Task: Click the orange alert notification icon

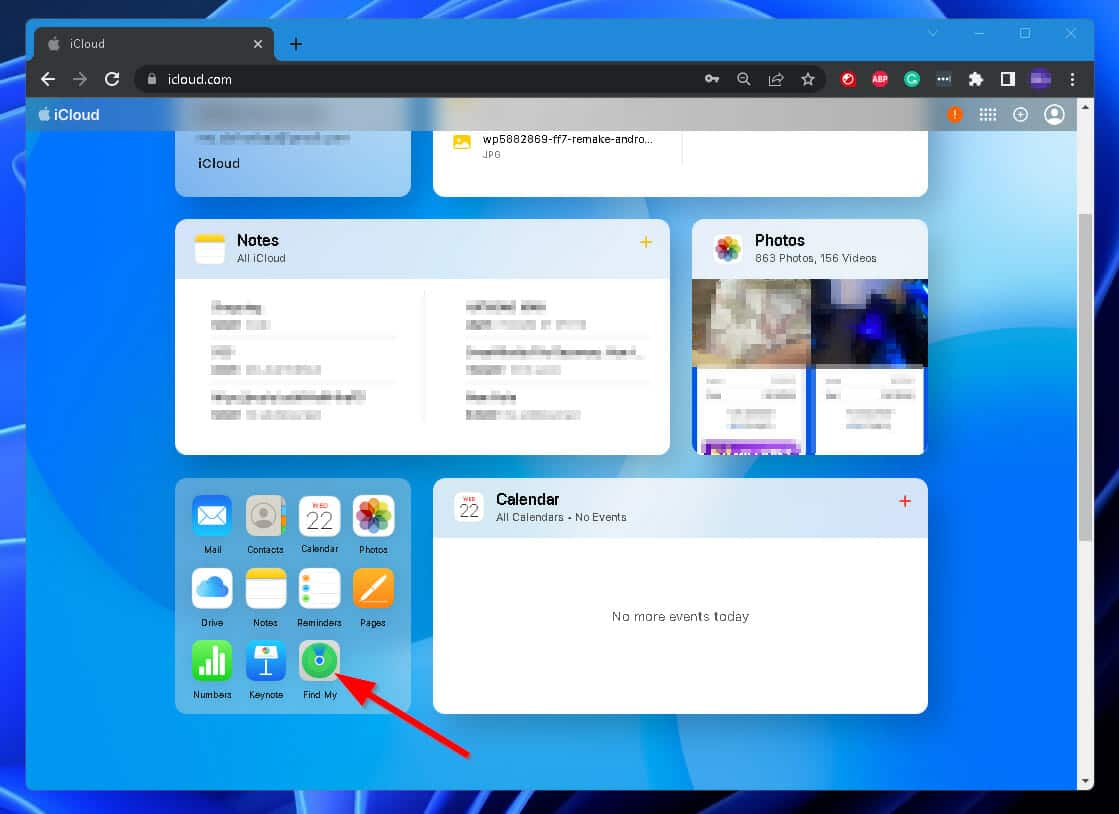Action: point(954,114)
